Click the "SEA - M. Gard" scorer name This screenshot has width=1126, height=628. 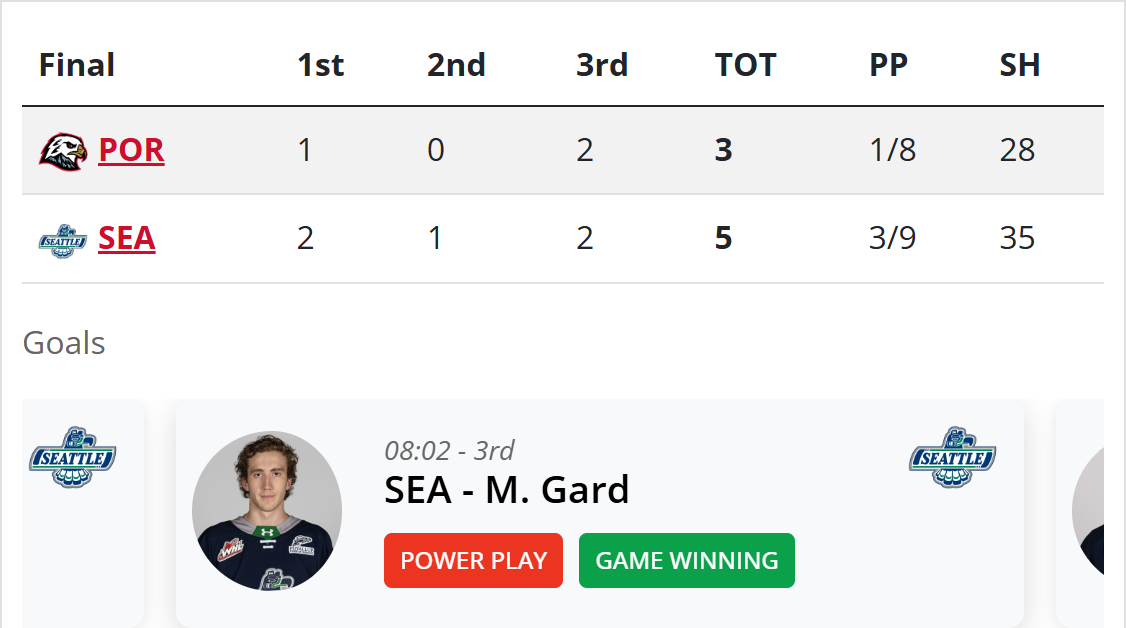pyautogui.click(x=507, y=490)
